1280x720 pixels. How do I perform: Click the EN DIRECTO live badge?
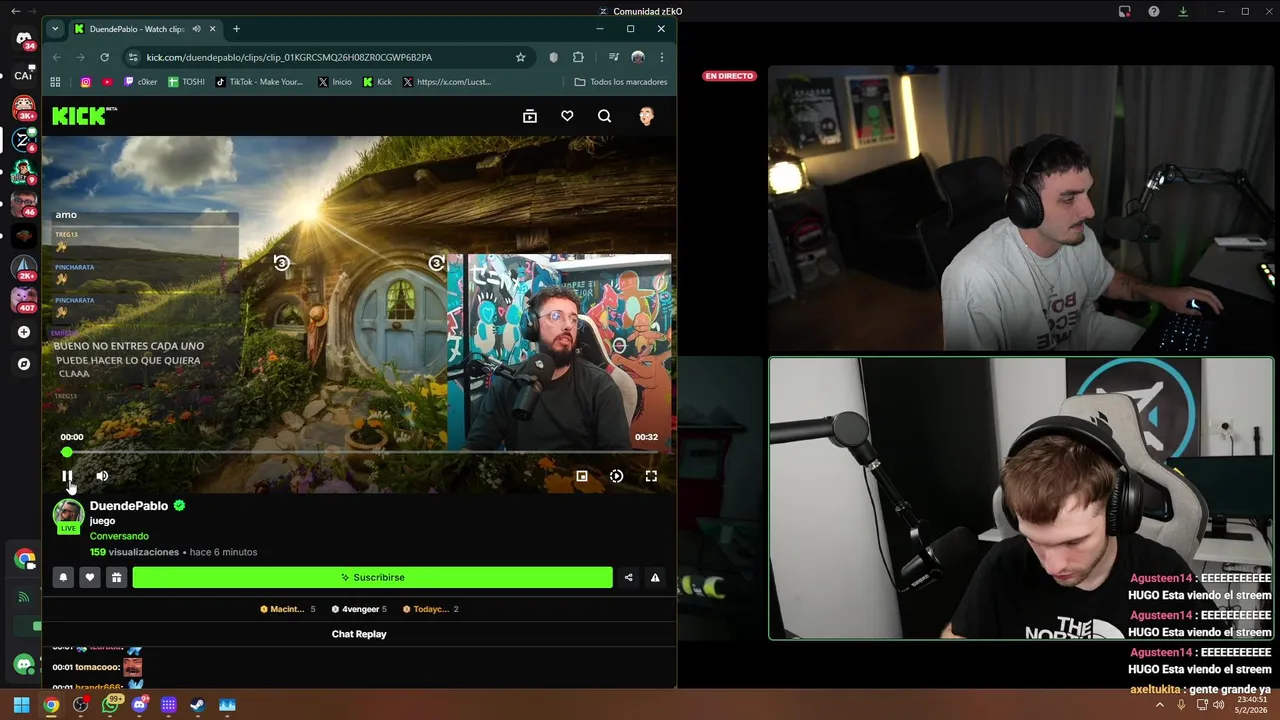729,76
